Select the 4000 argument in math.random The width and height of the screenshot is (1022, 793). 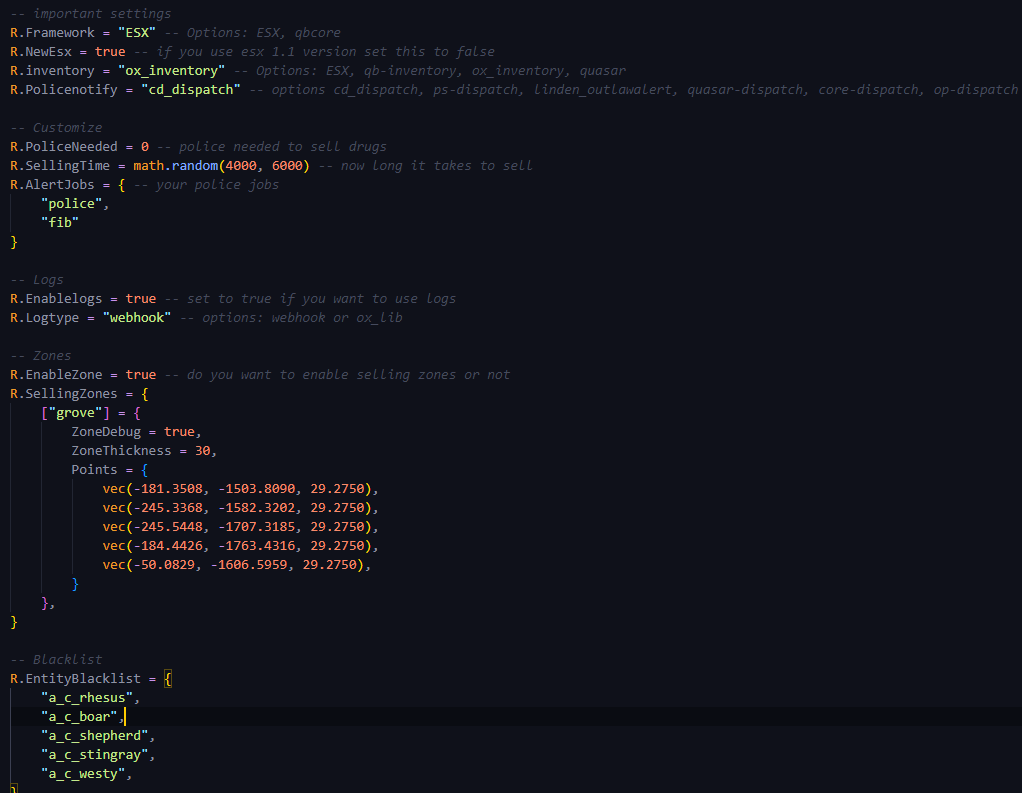[241, 166]
